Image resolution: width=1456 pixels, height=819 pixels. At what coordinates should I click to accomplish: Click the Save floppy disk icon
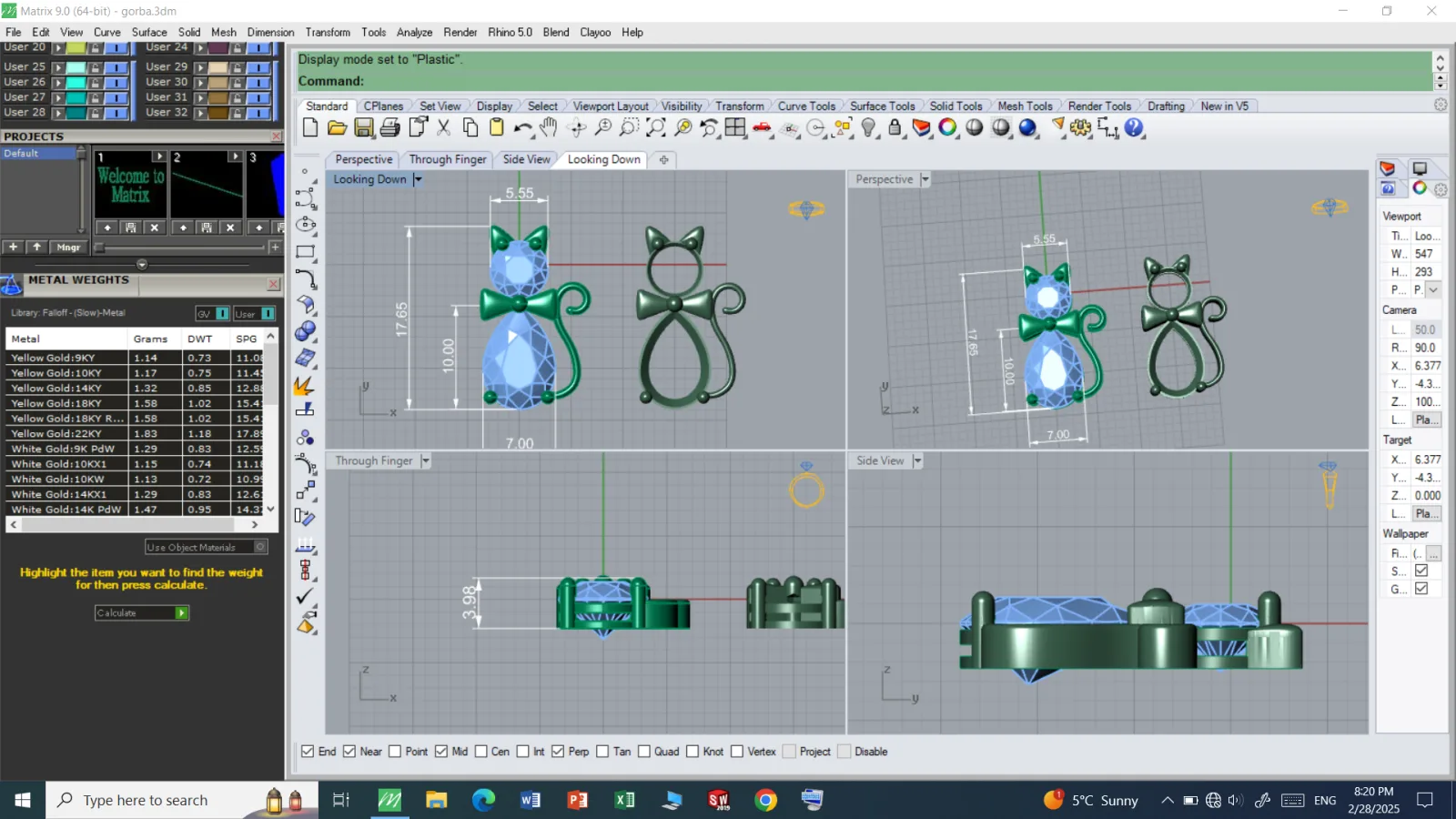[364, 127]
